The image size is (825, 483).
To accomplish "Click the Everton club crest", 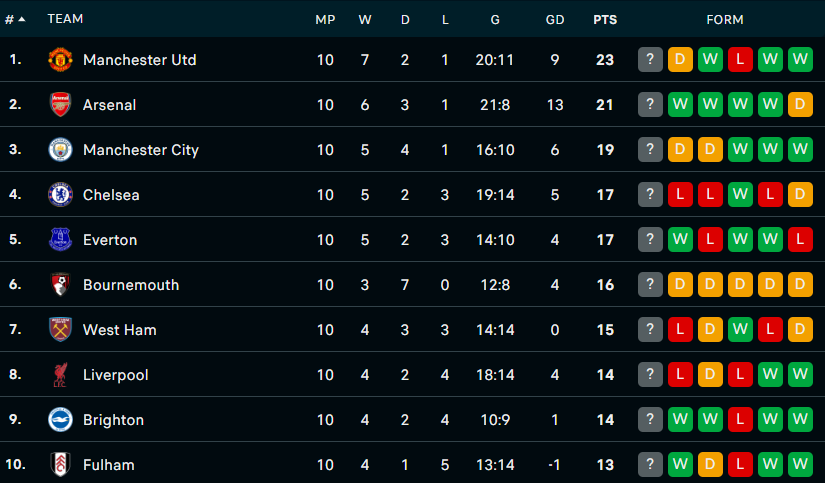I will click(61, 240).
